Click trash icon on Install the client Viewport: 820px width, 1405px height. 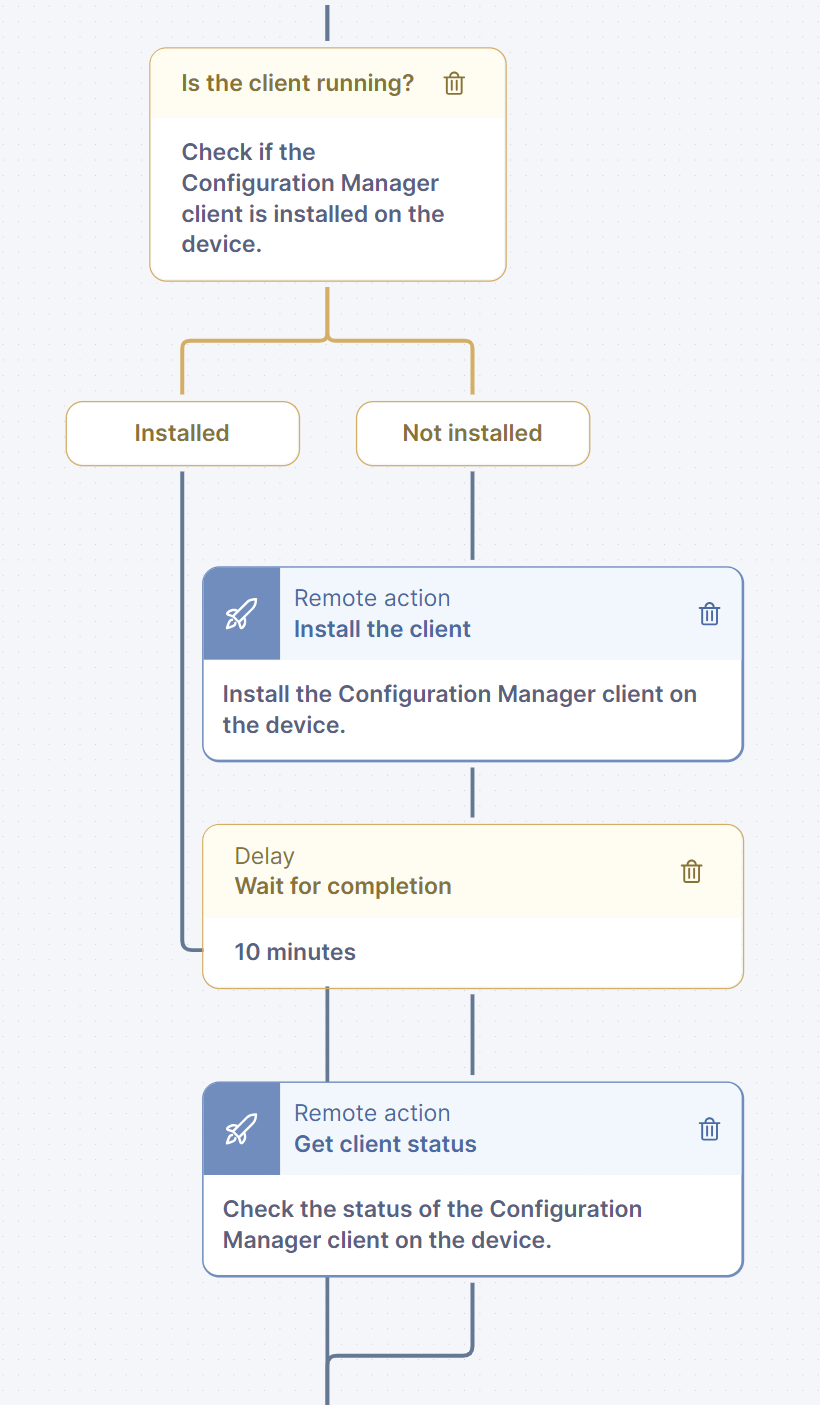coord(709,614)
